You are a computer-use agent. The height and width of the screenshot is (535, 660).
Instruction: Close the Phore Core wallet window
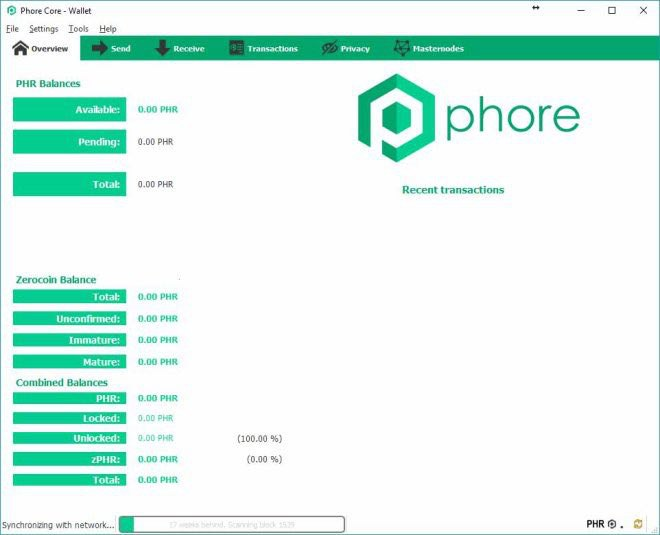point(643,11)
